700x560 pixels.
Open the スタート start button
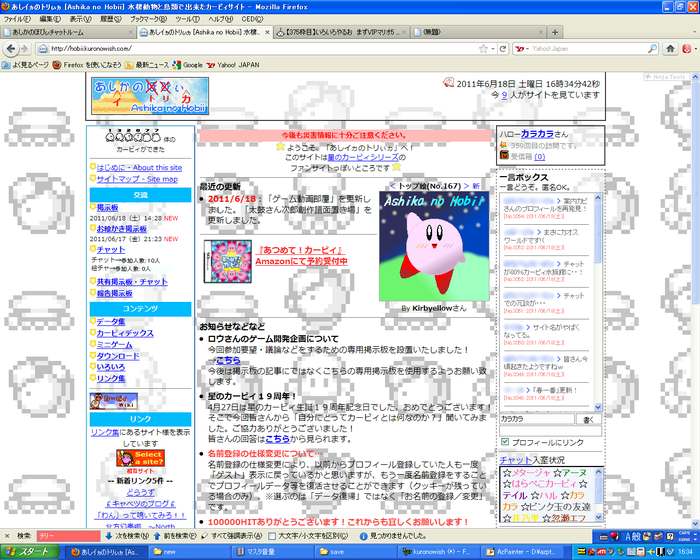(x=29, y=552)
